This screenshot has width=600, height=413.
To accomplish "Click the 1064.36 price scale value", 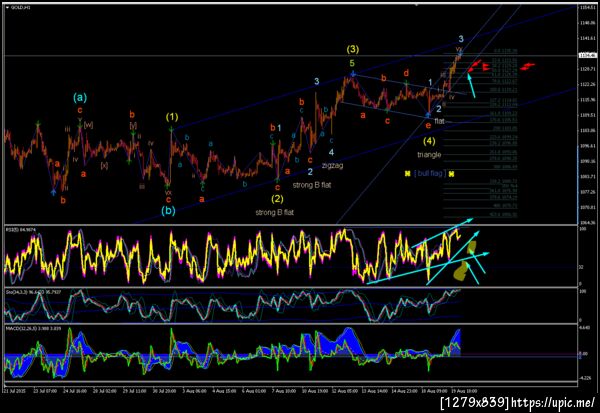I will click(588, 222).
